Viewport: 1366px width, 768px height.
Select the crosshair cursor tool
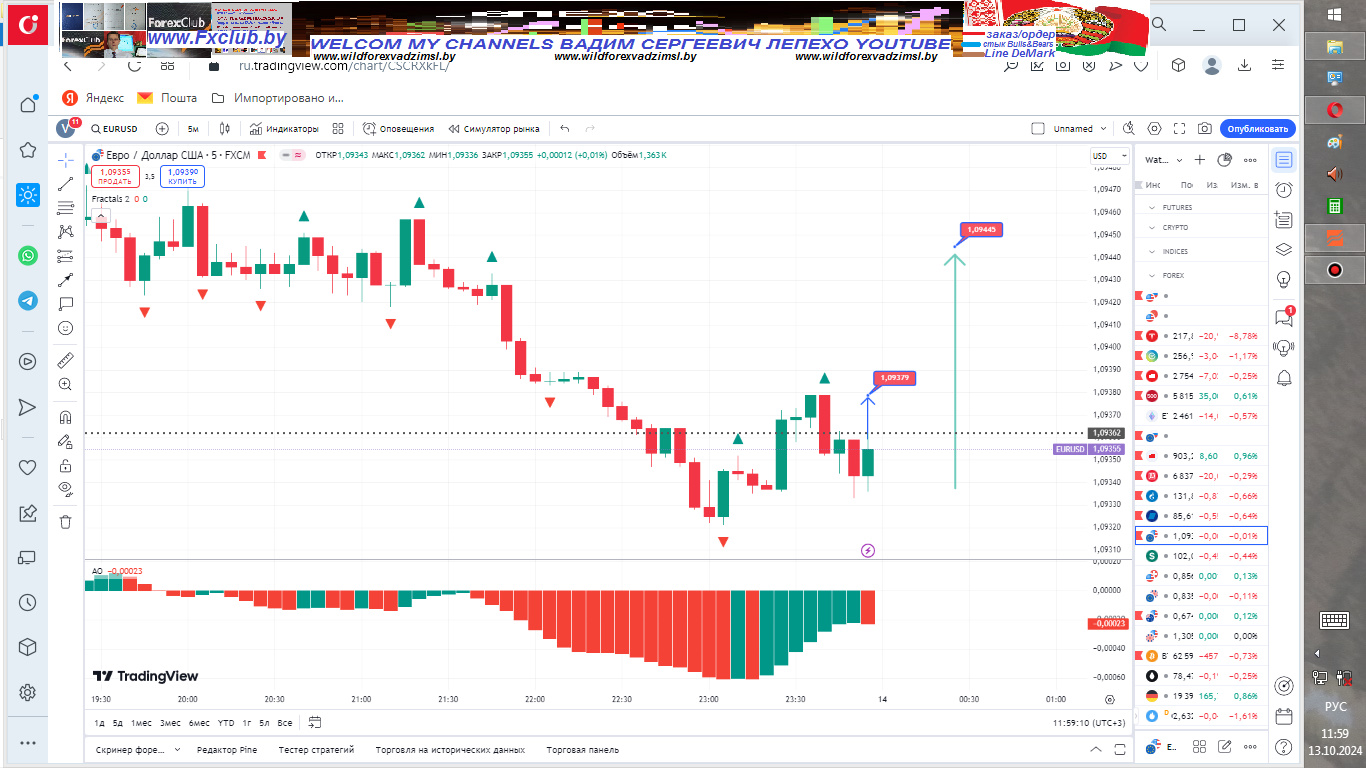[x=65, y=160]
